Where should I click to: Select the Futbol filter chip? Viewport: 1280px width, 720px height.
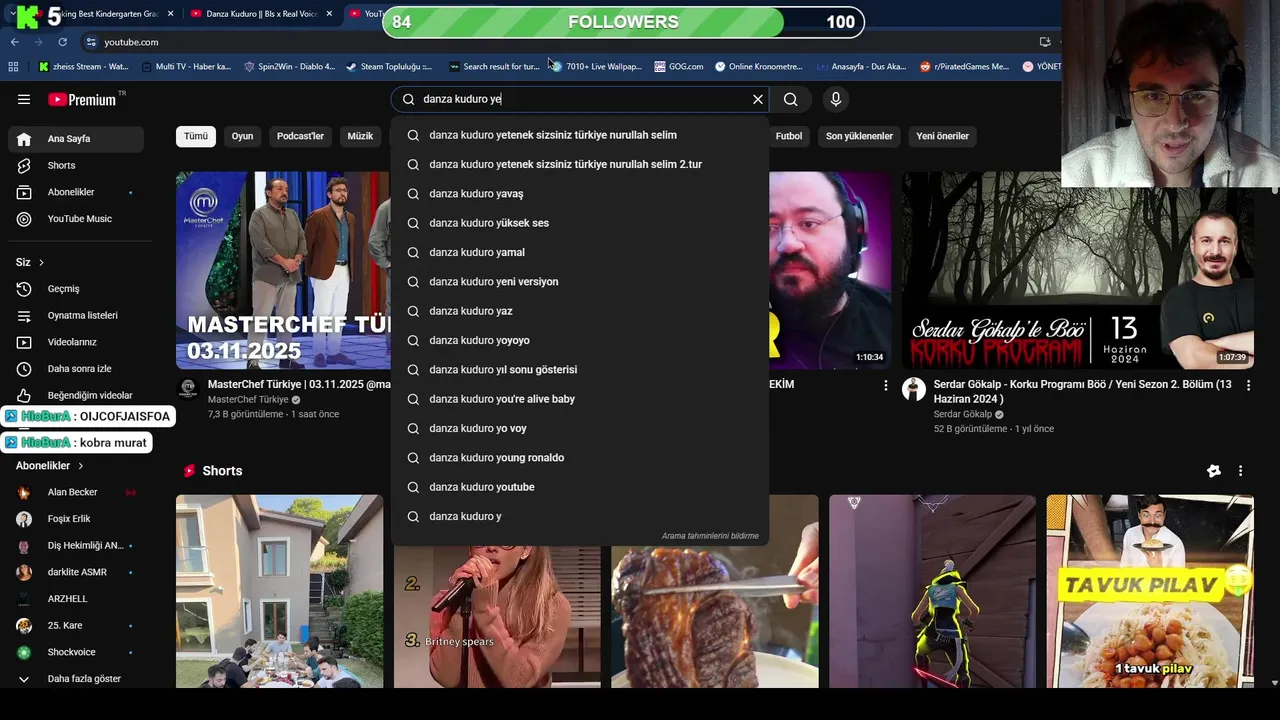pos(789,136)
